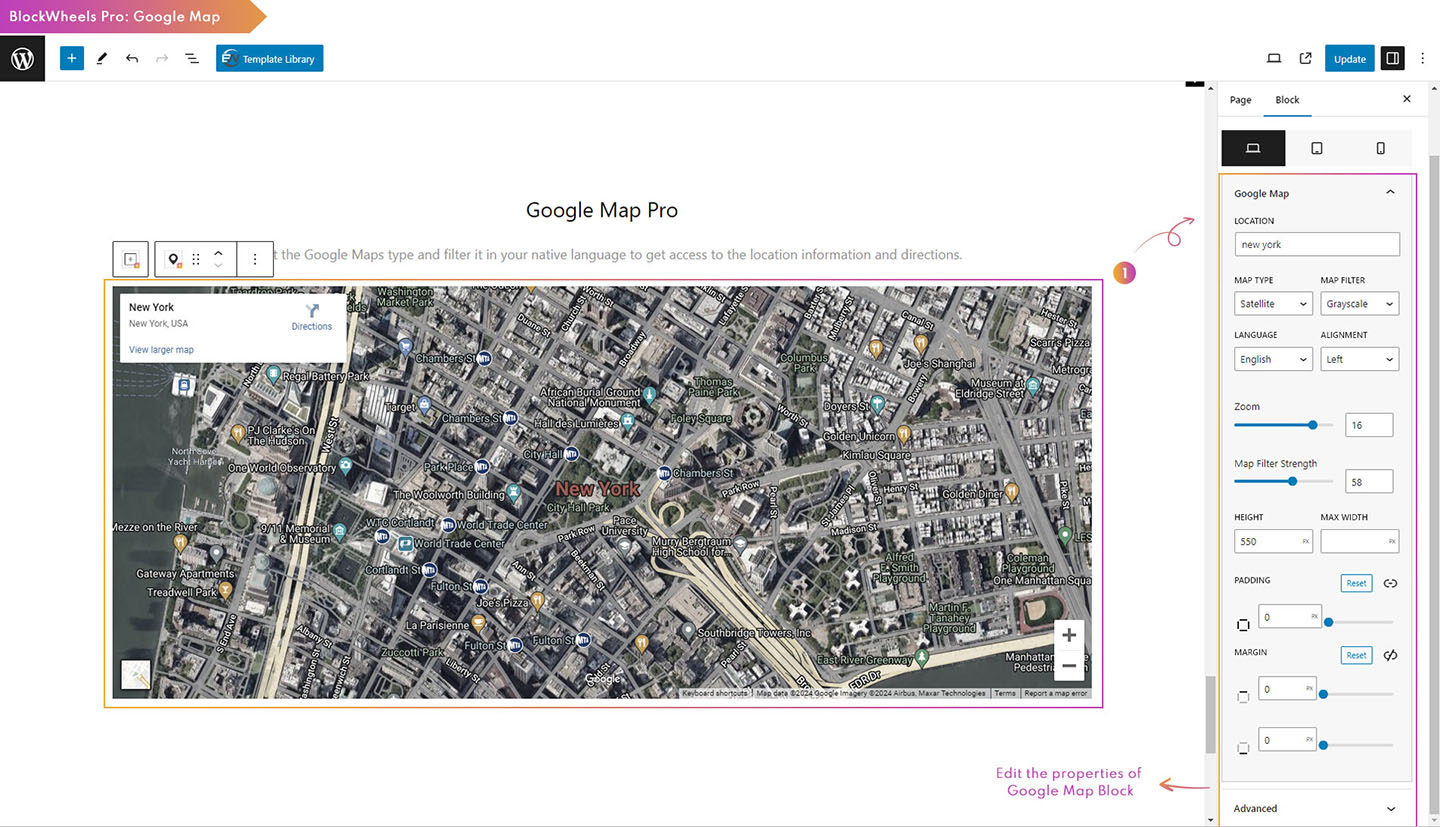Switch to the Page tab
The height and width of the screenshot is (827, 1440).
(x=1240, y=100)
